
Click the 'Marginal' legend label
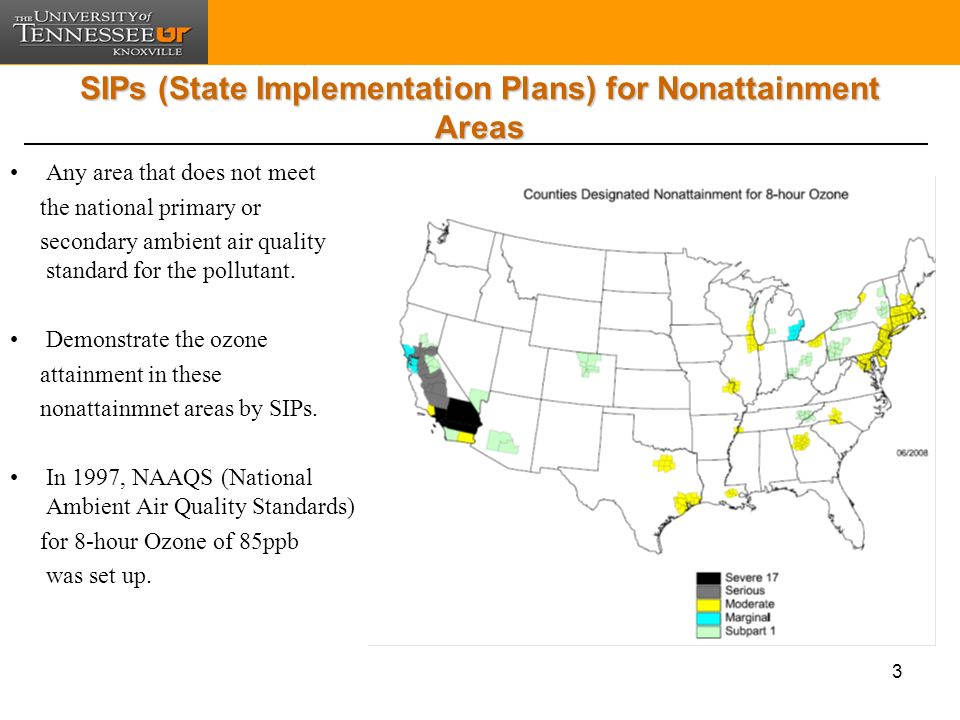tap(748, 617)
